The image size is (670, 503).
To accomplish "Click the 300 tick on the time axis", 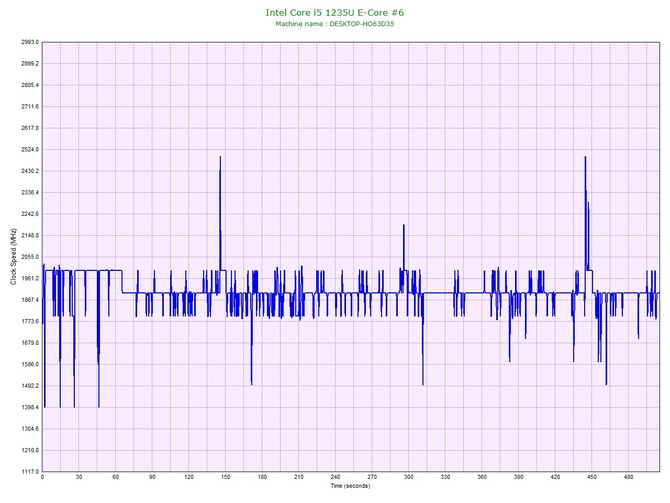I will coord(408,477).
